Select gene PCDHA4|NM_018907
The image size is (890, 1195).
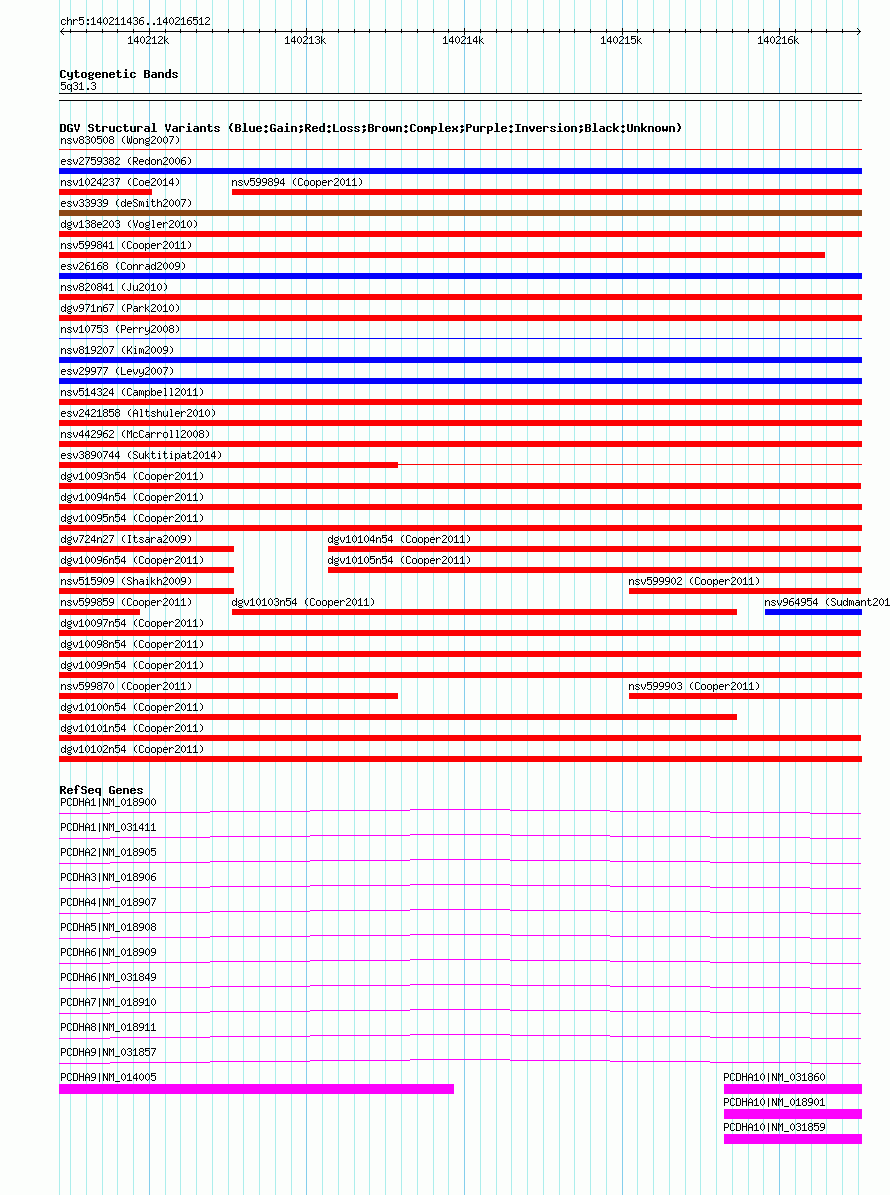(108, 902)
